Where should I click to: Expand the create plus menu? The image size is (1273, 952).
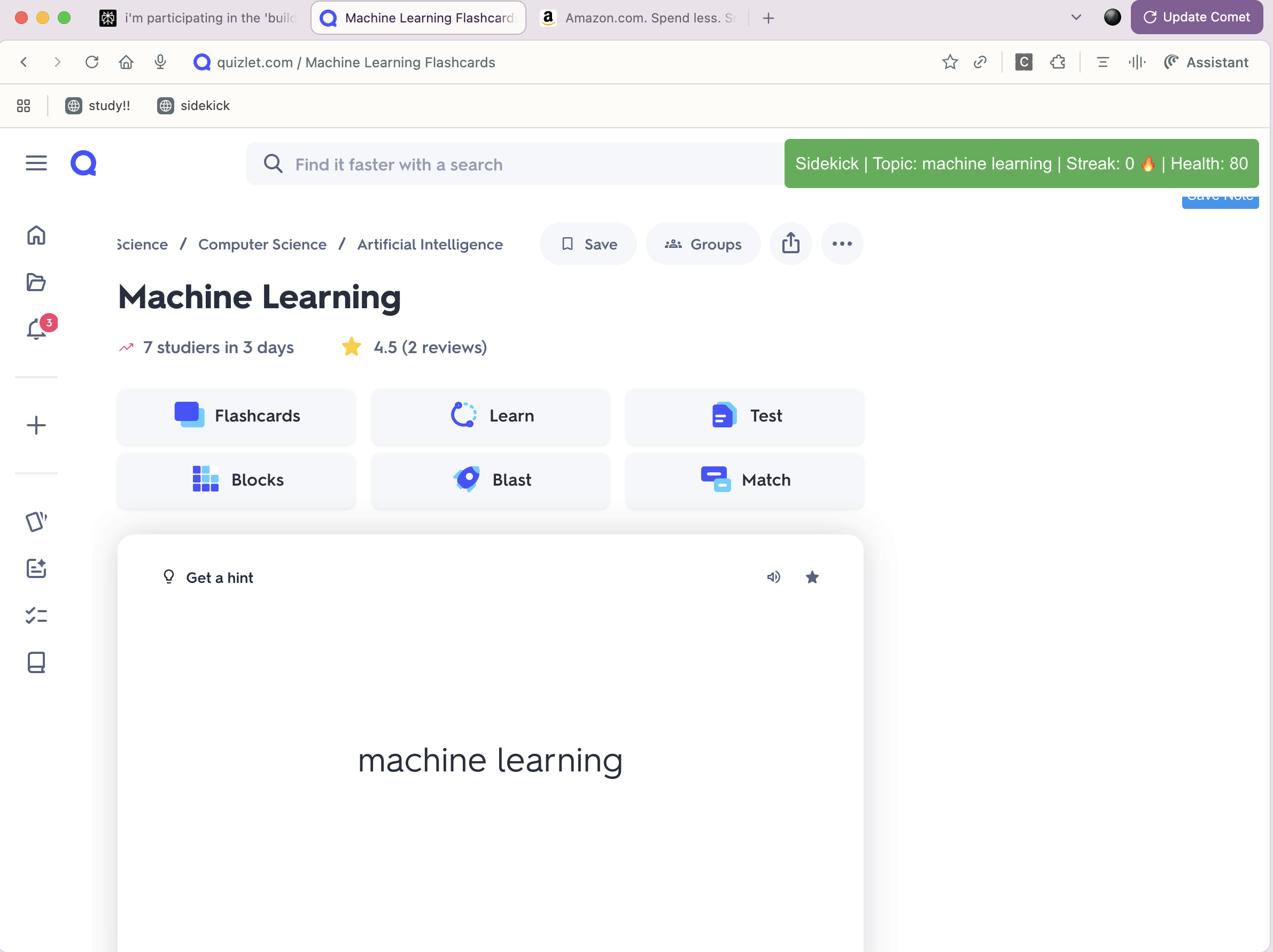tap(36, 425)
